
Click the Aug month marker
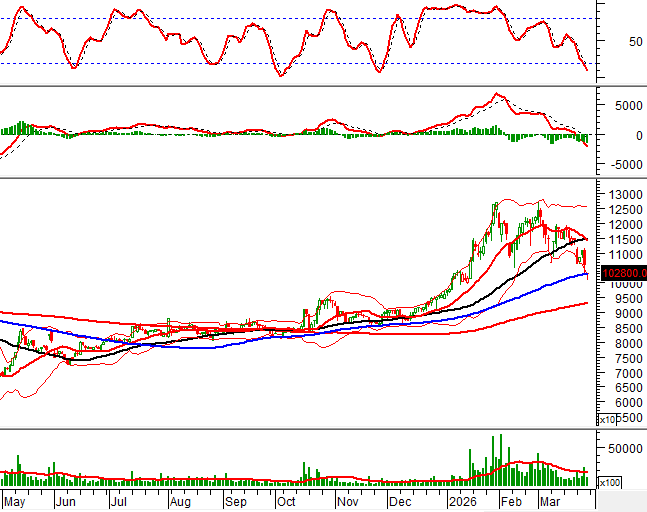pos(180,499)
